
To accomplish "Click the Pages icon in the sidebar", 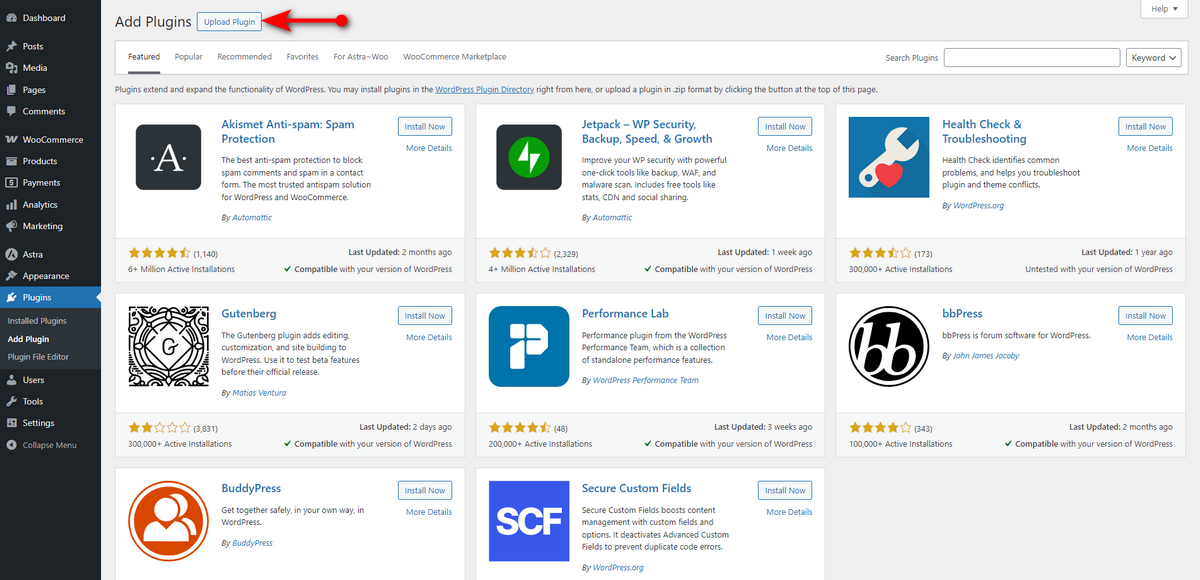I will (11, 90).
